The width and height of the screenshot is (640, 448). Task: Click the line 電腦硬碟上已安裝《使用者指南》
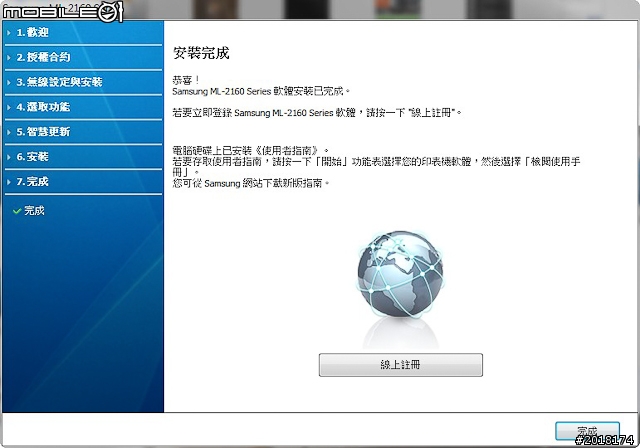pyautogui.click(x=251, y=151)
